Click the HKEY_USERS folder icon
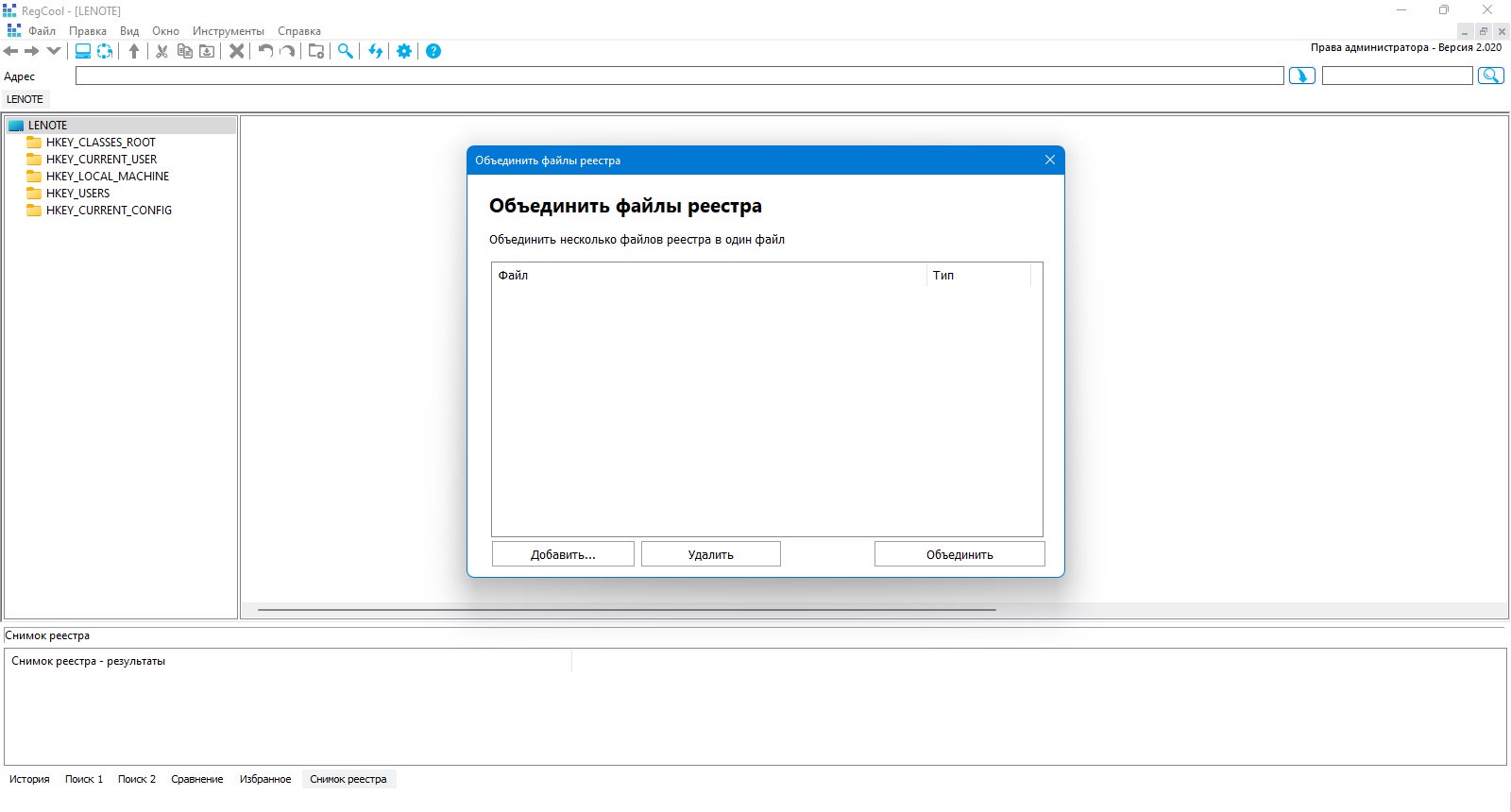The height and width of the screenshot is (812, 1511). click(x=34, y=194)
